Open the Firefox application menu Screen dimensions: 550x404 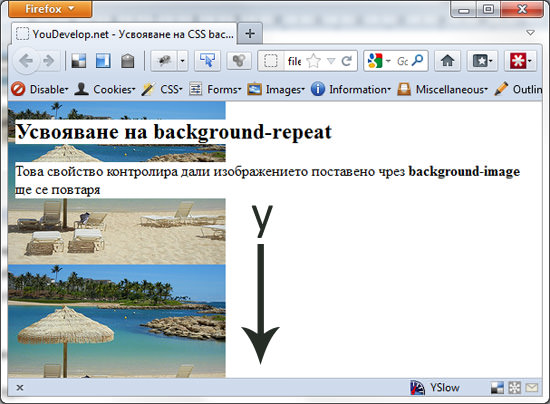pyautogui.click(x=50, y=9)
